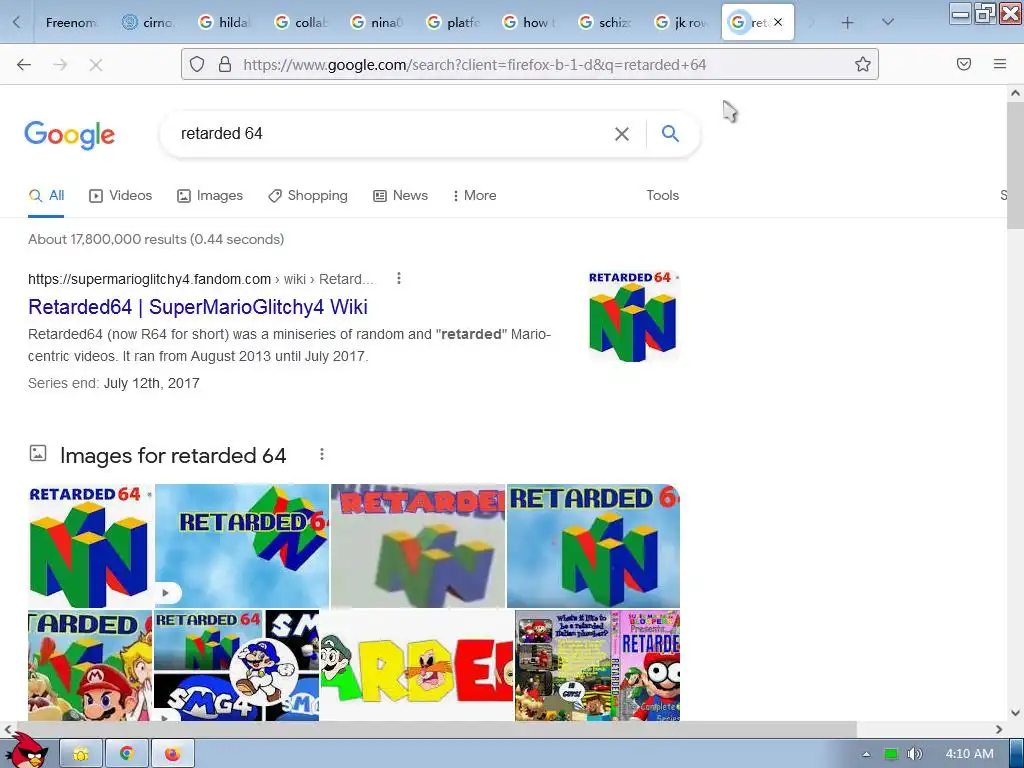Open the SMG4 collage image
Screen dimensions: 1024x768
[x=236, y=665]
